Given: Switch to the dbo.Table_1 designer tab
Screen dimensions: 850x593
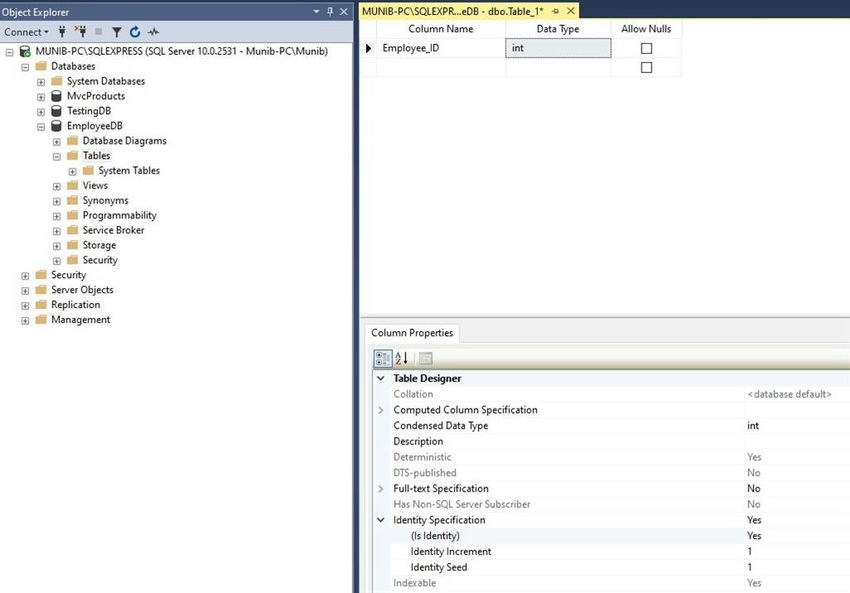Looking at the screenshot, I should pos(453,11).
